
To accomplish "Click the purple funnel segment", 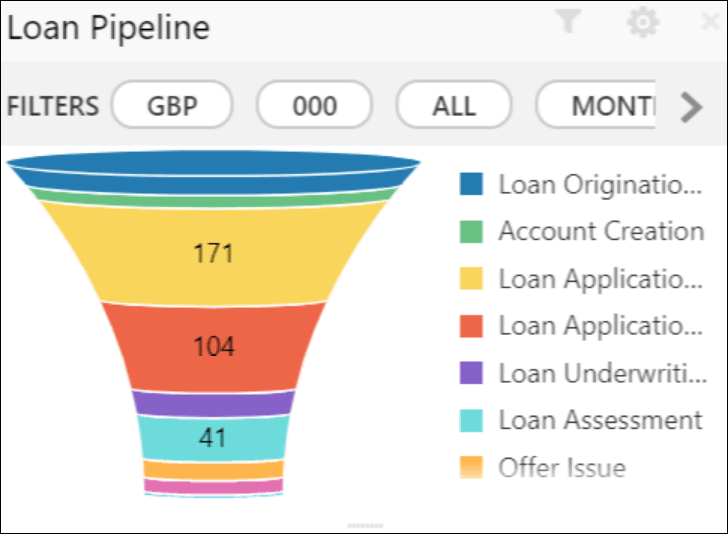I will (213, 403).
